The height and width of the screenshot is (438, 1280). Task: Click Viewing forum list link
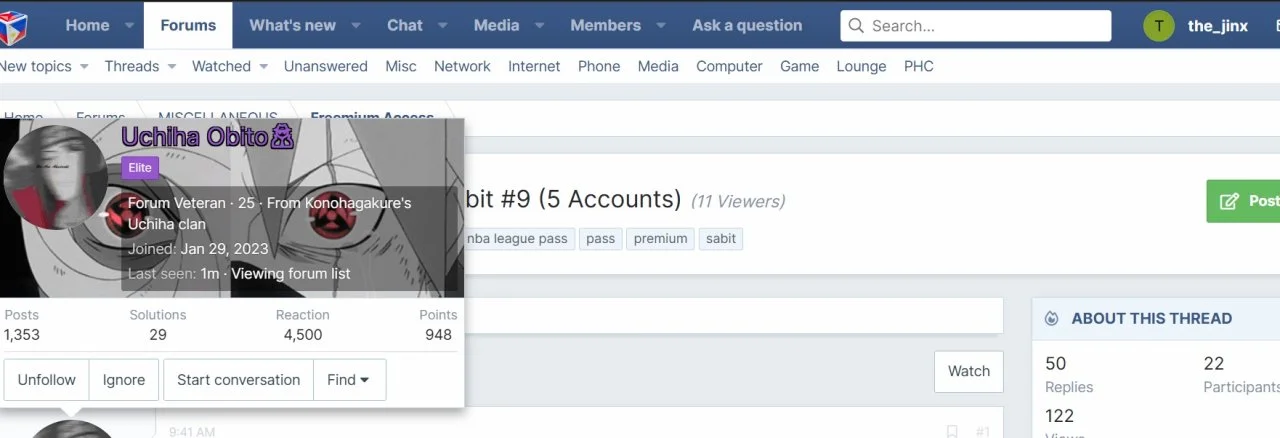click(x=290, y=273)
